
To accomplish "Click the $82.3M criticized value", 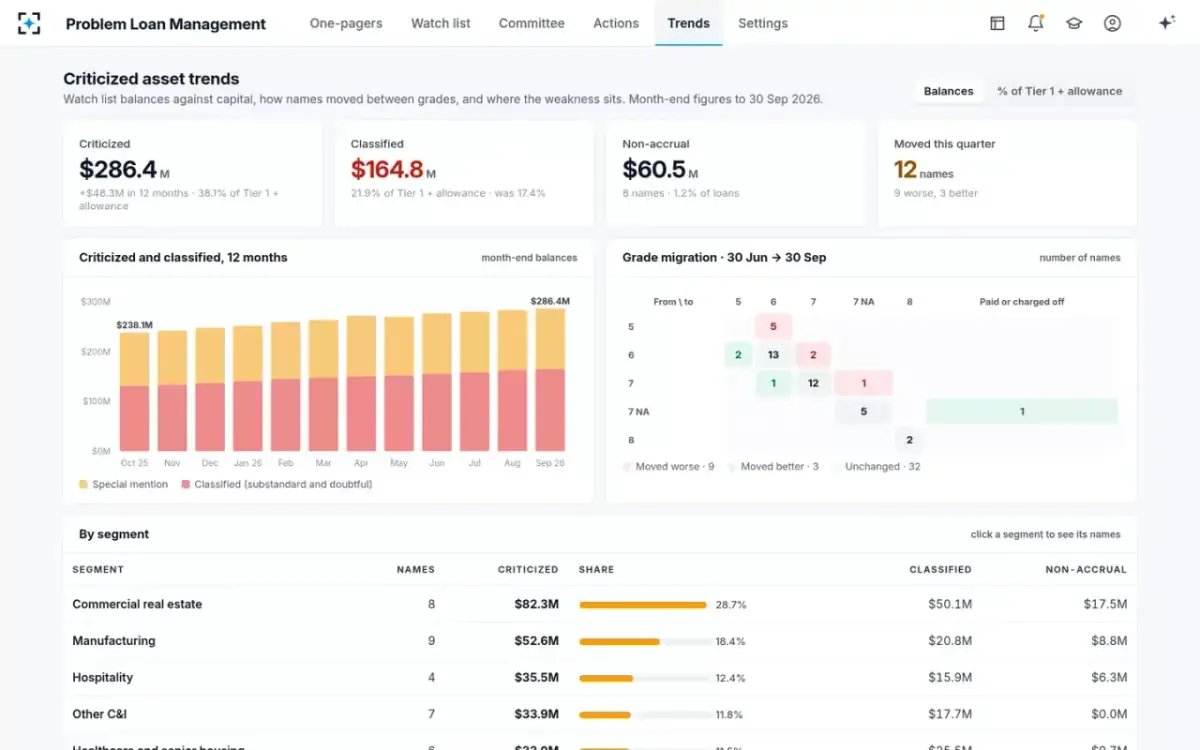I will pos(537,604).
